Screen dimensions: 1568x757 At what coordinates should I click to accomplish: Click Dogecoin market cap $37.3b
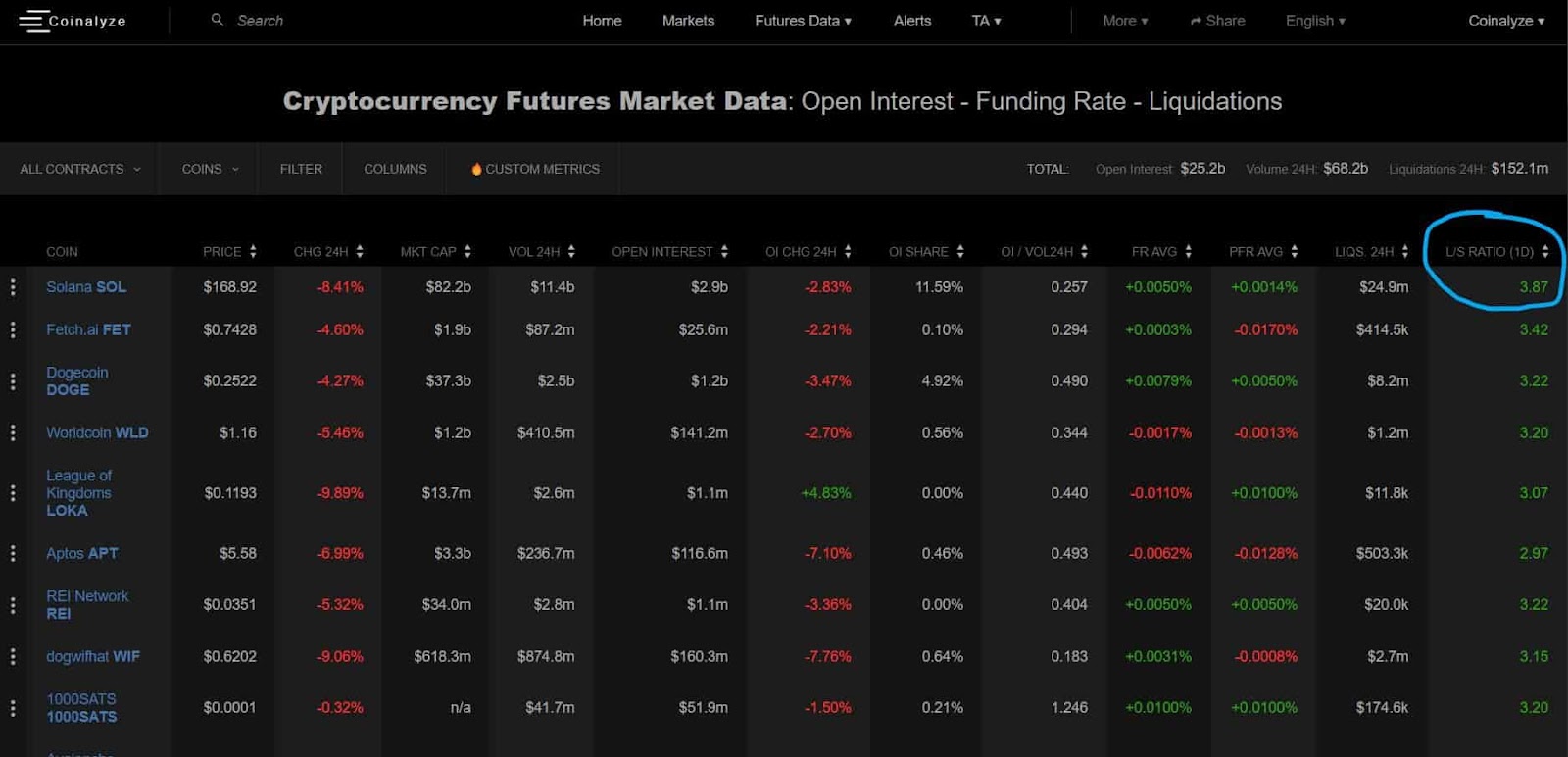[448, 381]
